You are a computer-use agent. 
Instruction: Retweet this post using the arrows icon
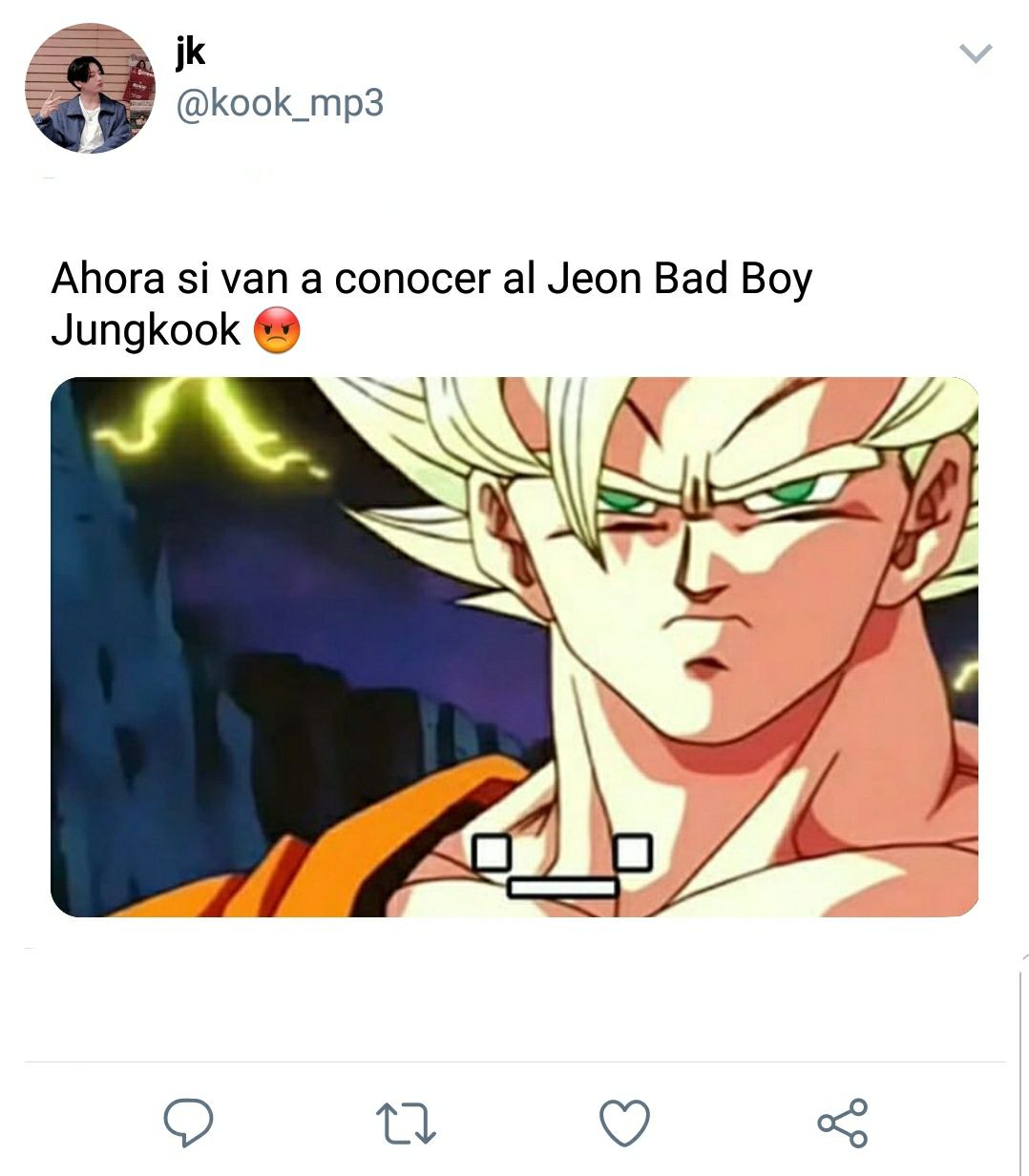click(x=406, y=1123)
